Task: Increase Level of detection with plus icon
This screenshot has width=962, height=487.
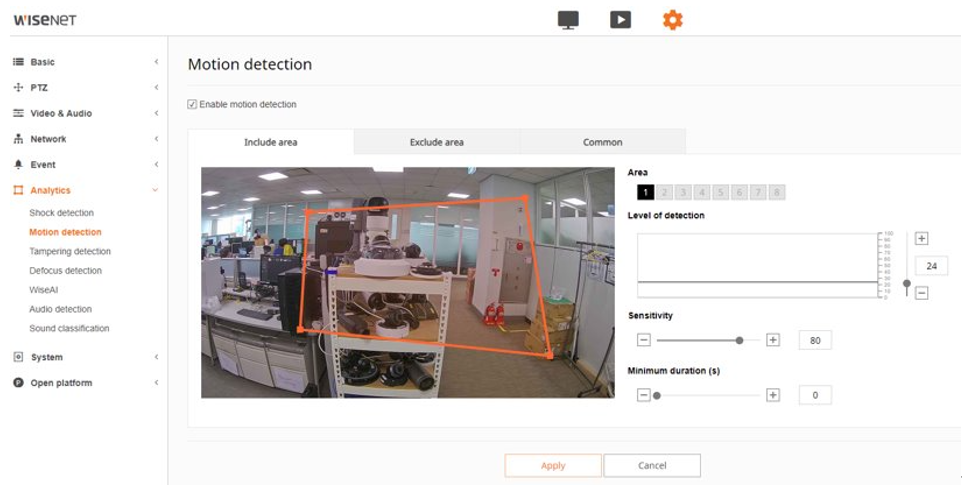Action: point(921,239)
